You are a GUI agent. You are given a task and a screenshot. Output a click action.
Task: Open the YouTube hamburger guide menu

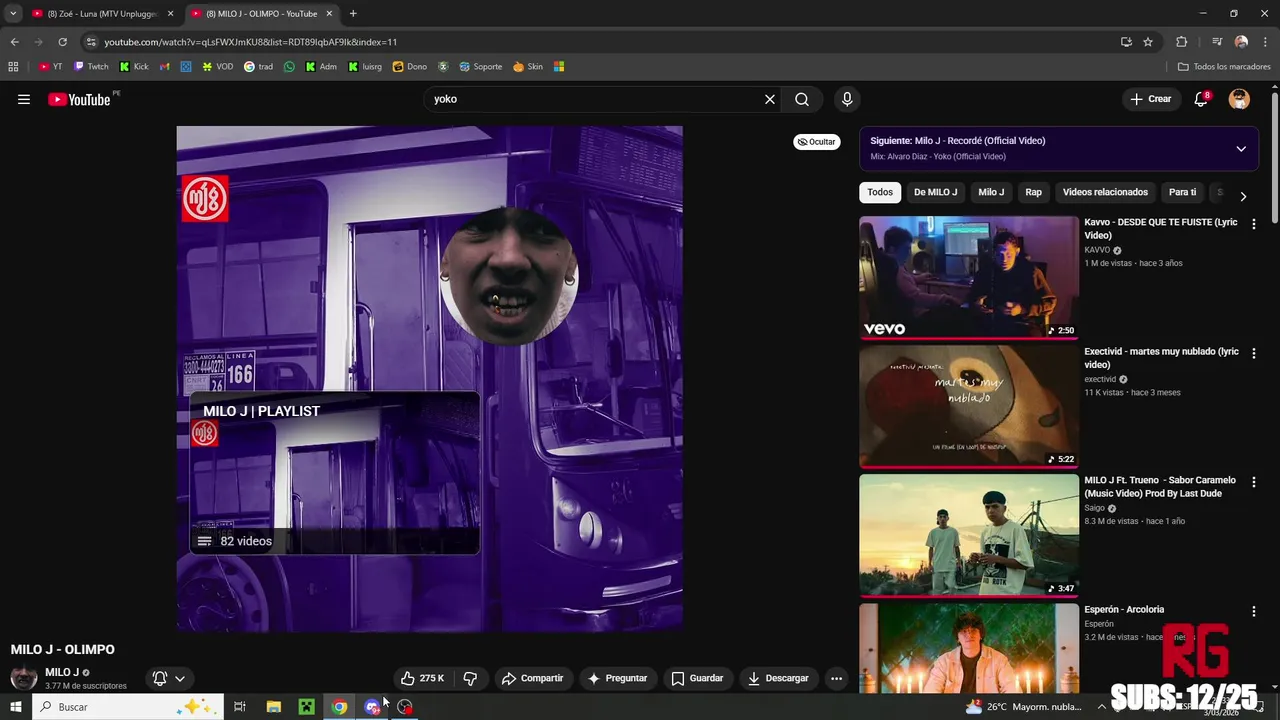pos(24,99)
